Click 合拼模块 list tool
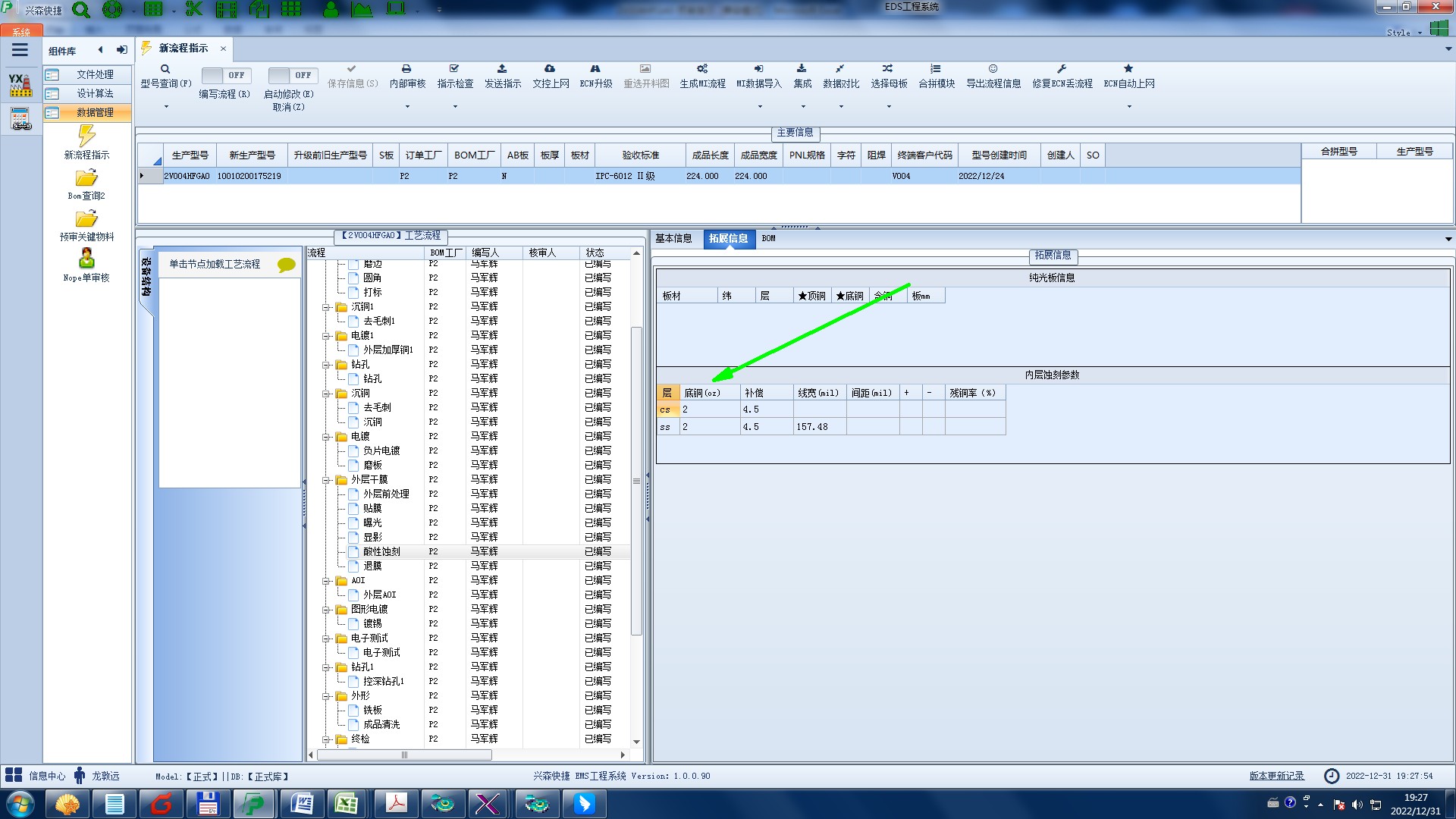Image resolution: width=1456 pixels, height=819 pixels. coord(937,76)
